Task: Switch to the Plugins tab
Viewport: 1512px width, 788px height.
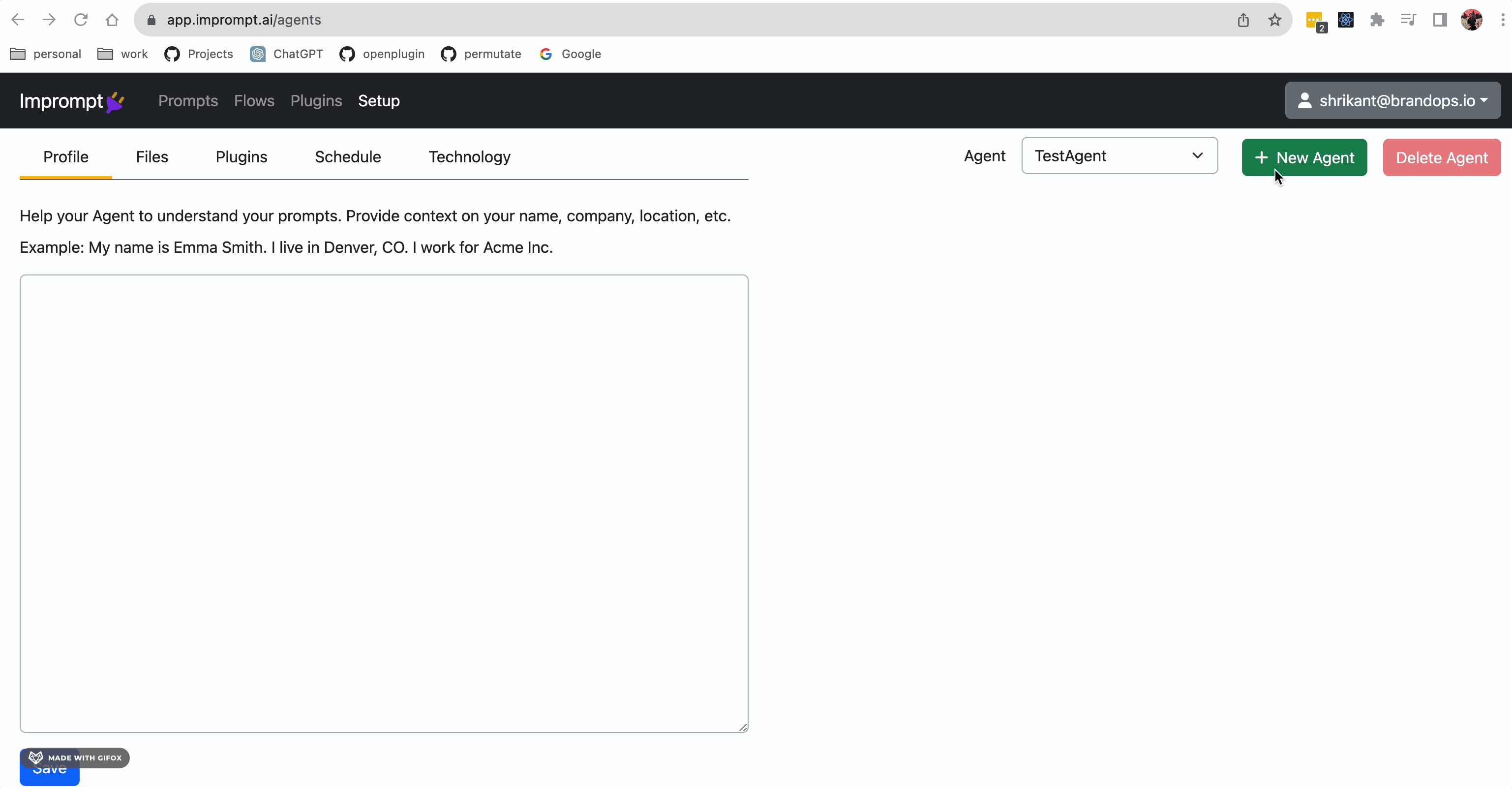Action: pyautogui.click(x=241, y=157)
